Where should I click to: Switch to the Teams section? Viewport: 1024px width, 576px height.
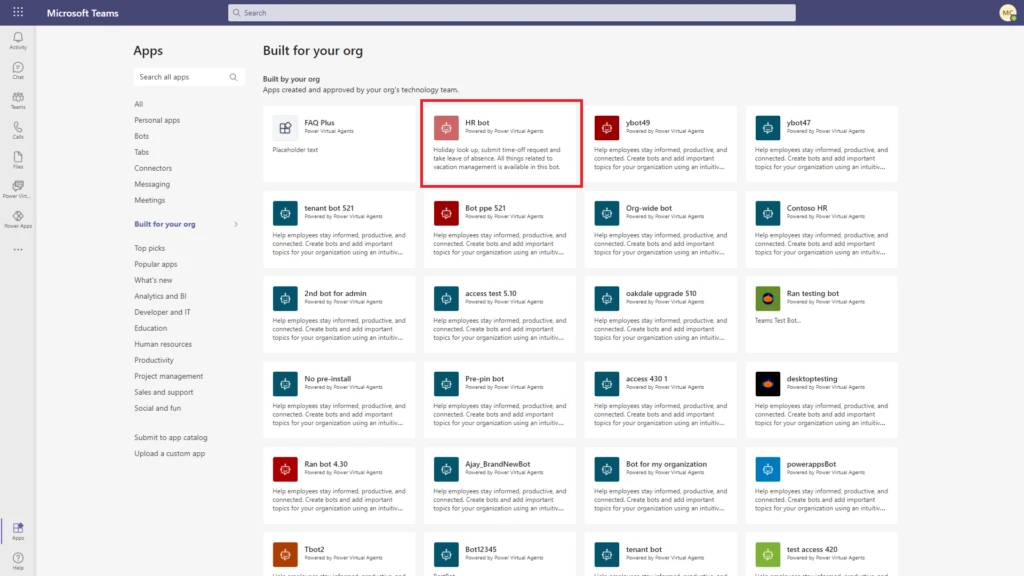coord(18,97)
